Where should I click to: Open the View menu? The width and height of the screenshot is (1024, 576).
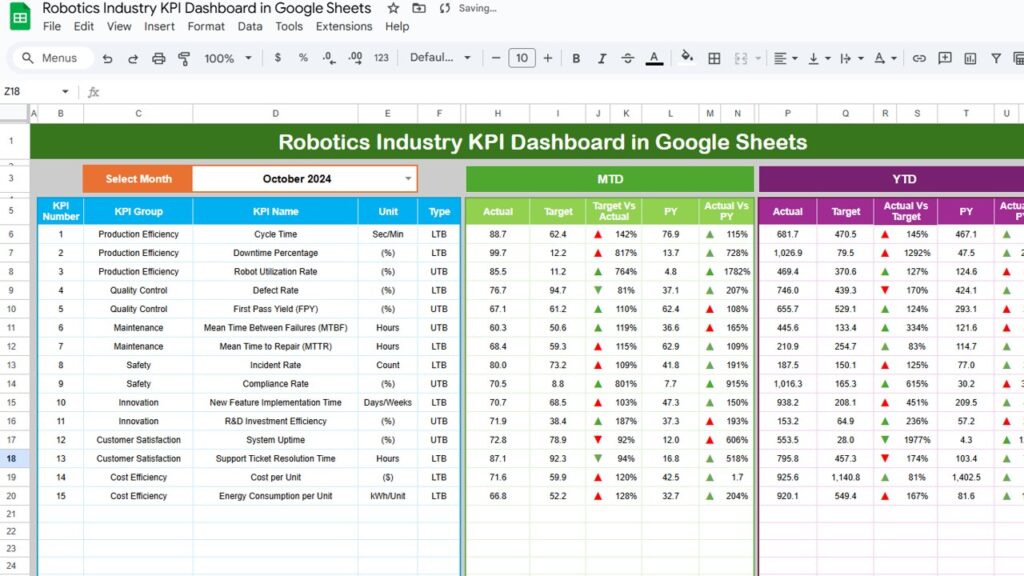coord(119,26)
